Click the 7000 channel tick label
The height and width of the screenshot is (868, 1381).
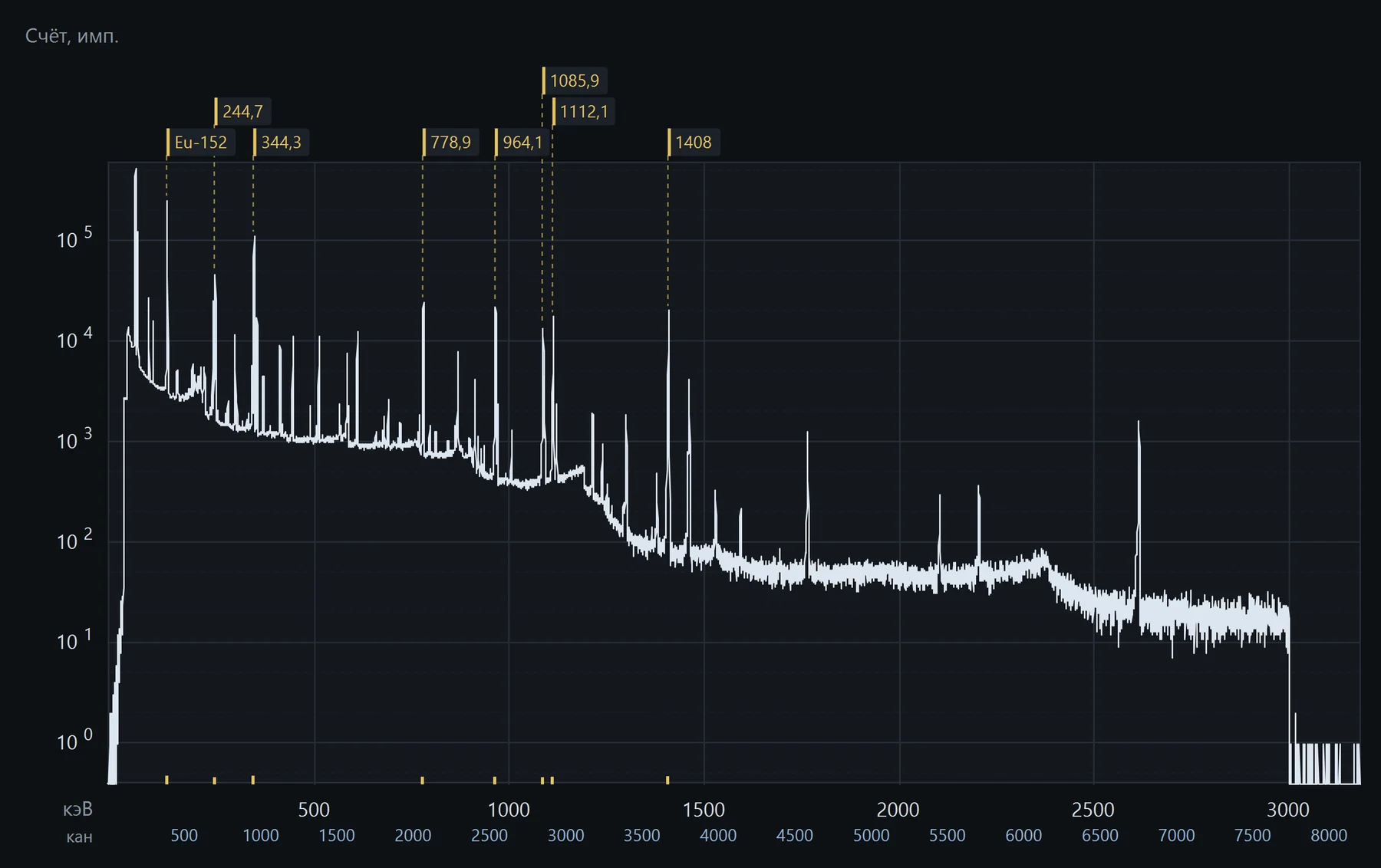1176,836
